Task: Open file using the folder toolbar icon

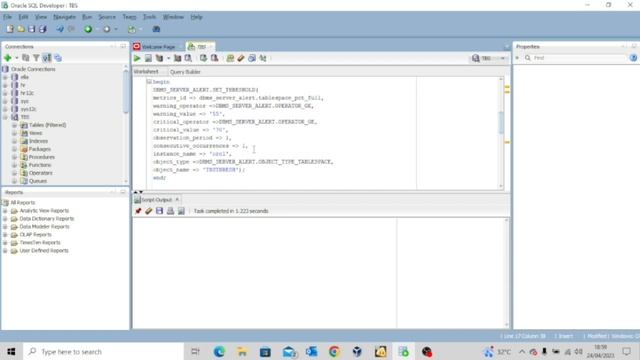Action: point(20,29)
